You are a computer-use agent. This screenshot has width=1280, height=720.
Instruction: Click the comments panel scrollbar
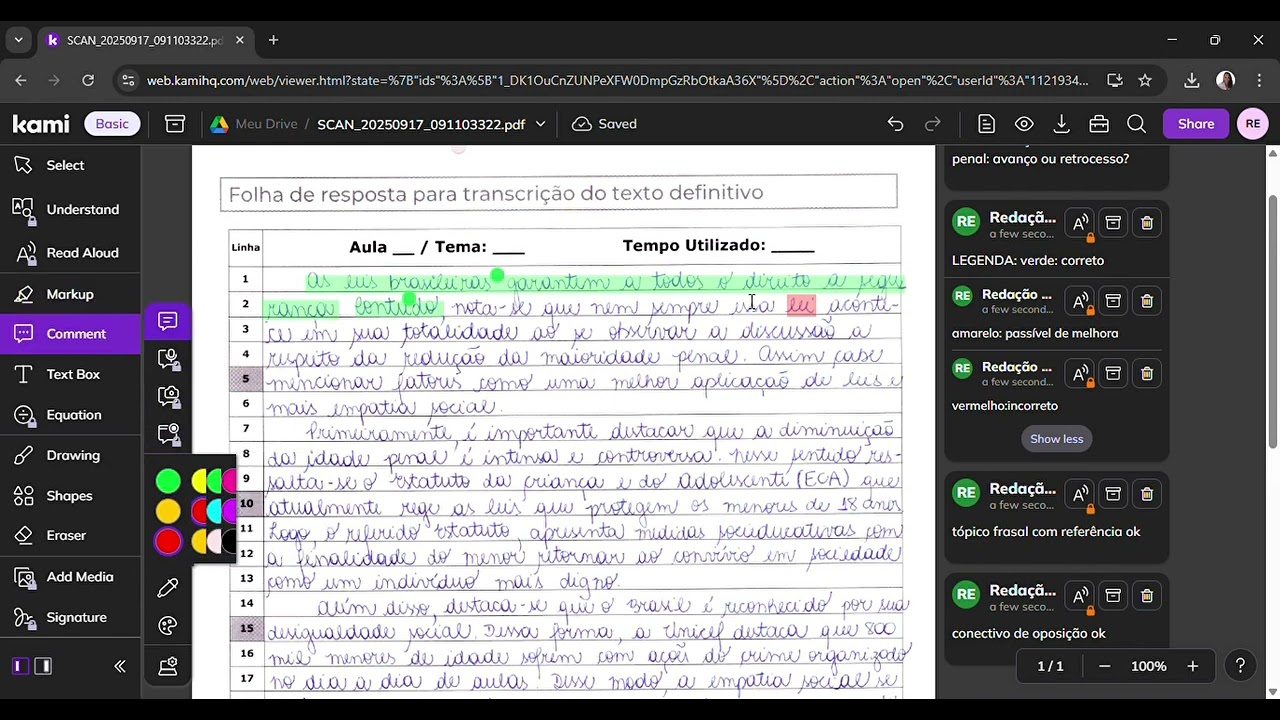click(1272, 320)
